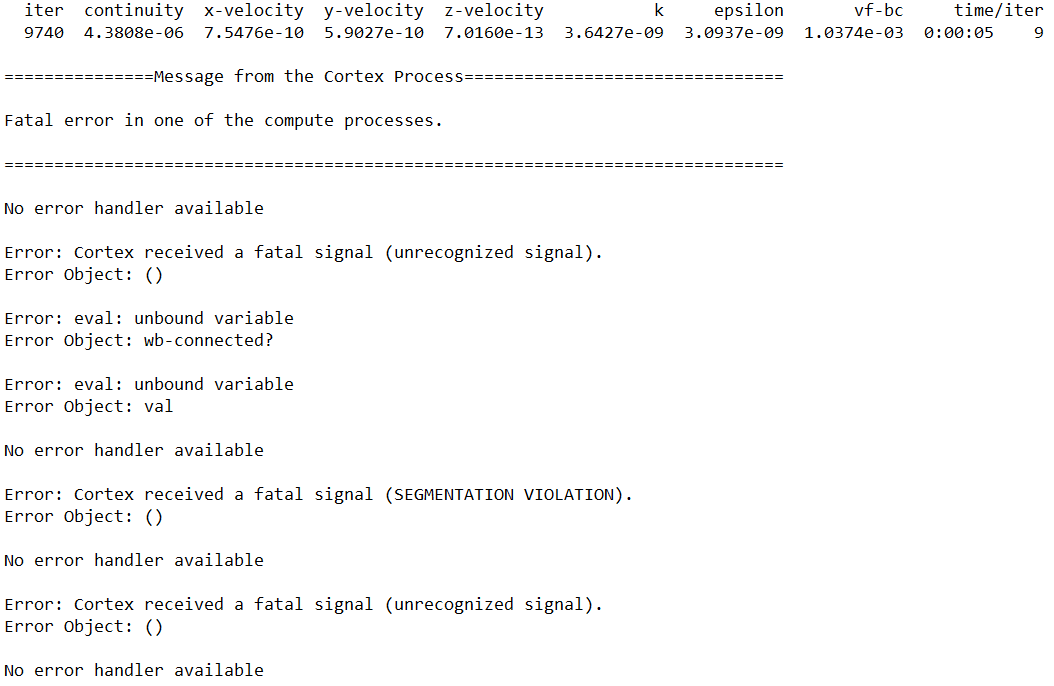Select the "z-velocity" column header
Viewport: 1054px width, 686px height.
494,11
